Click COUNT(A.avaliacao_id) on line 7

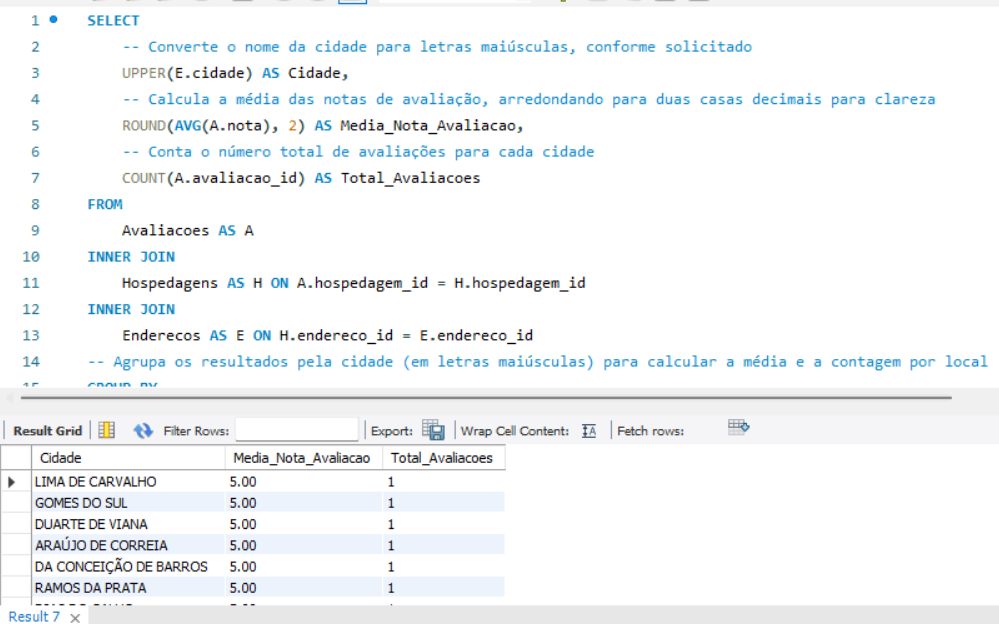pyautogui.click(x=213, y=178)
